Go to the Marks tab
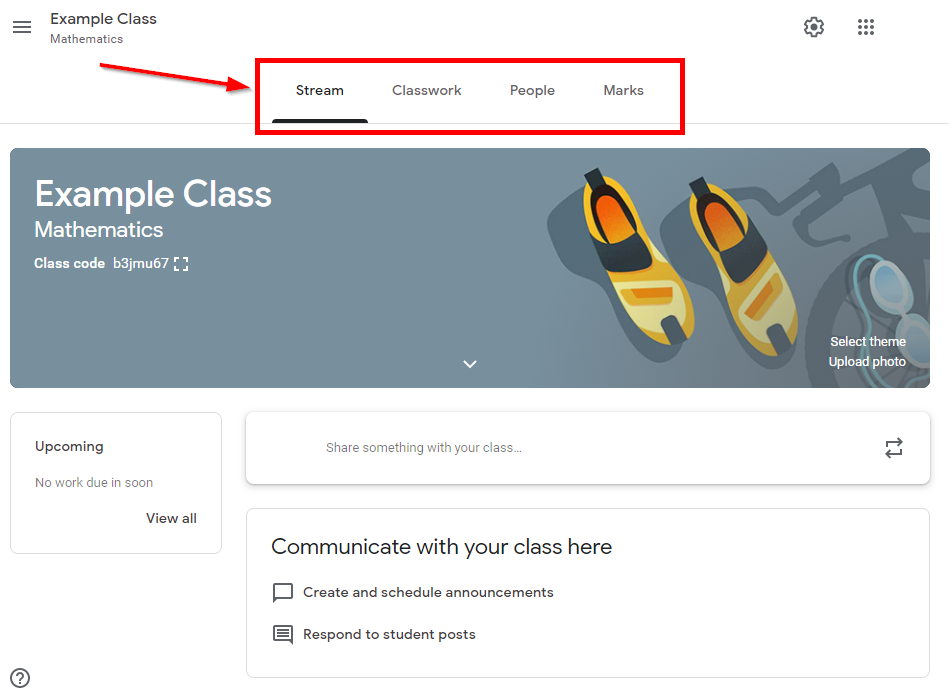The width and height of the screenshot is (949, 700). (623, 91)
